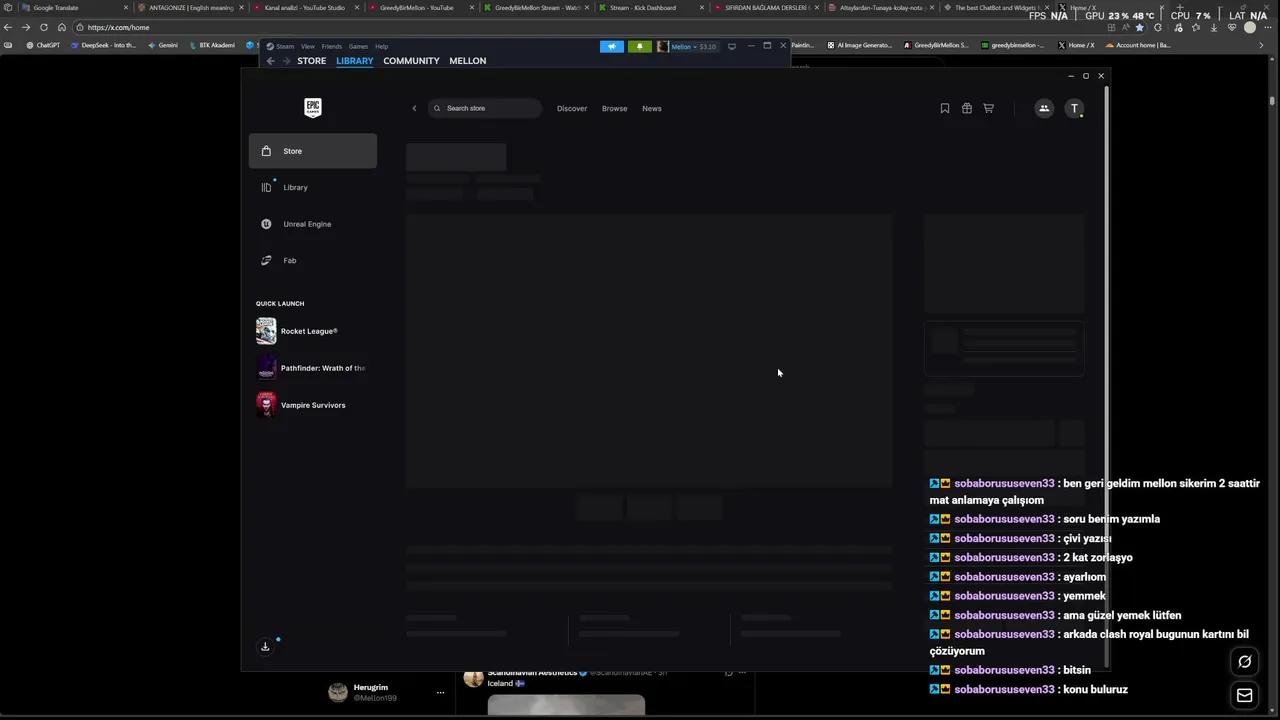Close the Google Translate browser tab

pos(126,7)
